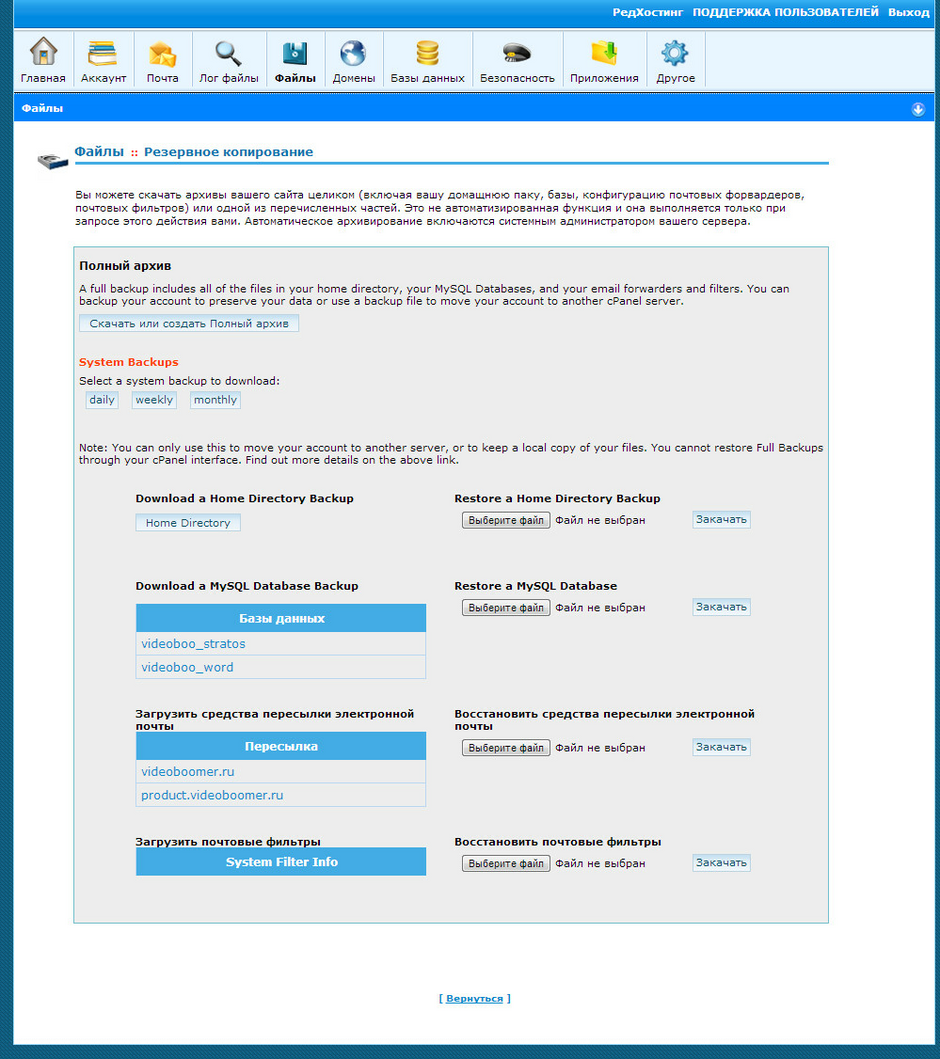This screenshot has height=1059, width=940.
Task: Select the Базы данных menu label
Action: [427, 78]
